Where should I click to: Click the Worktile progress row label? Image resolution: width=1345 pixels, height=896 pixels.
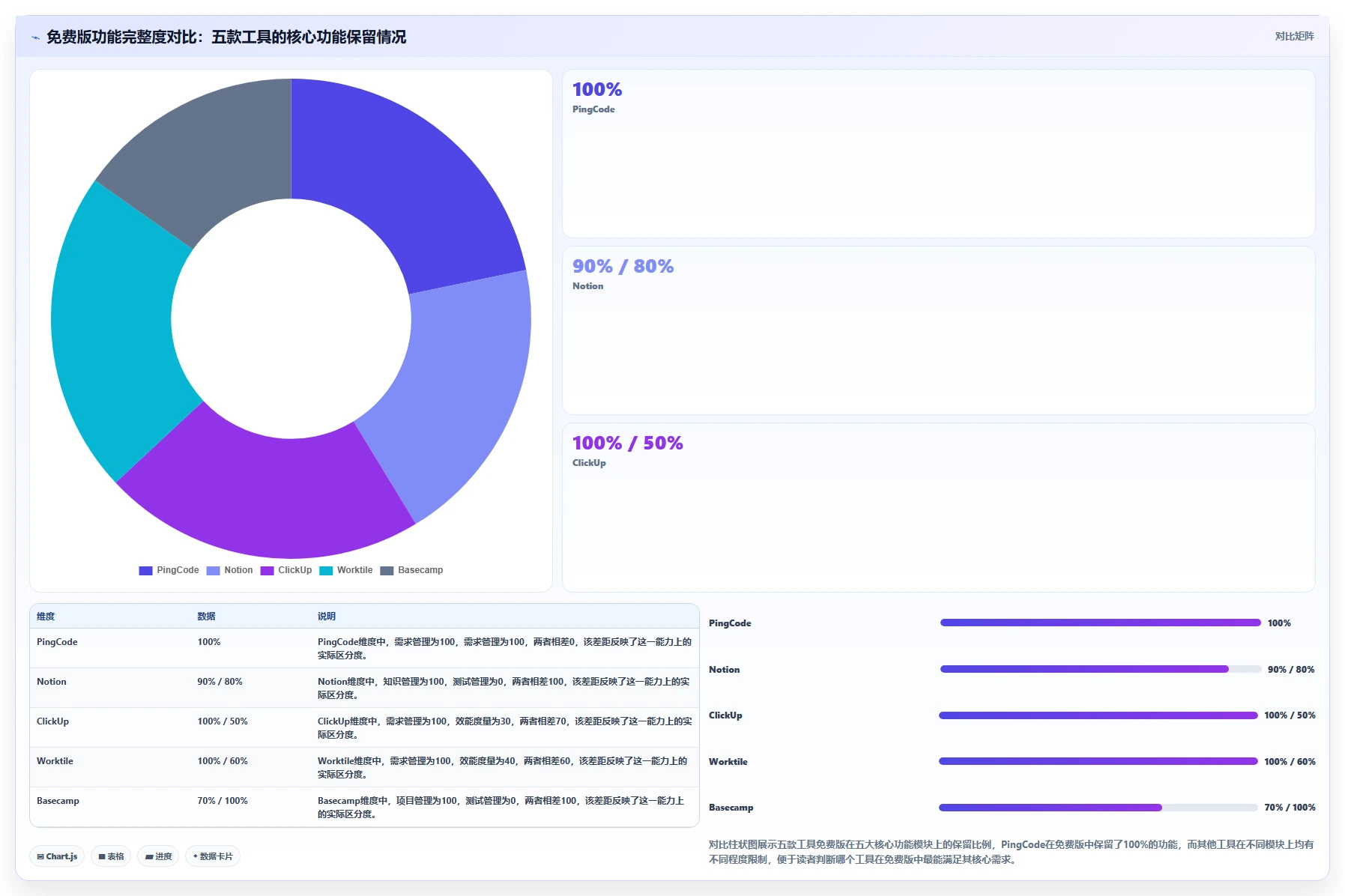tap(728, 762)
